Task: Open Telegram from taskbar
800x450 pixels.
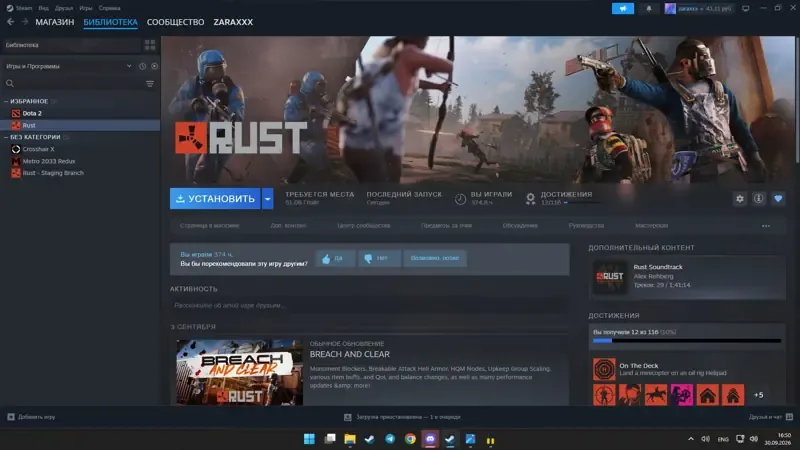Action: coord(390,439)
